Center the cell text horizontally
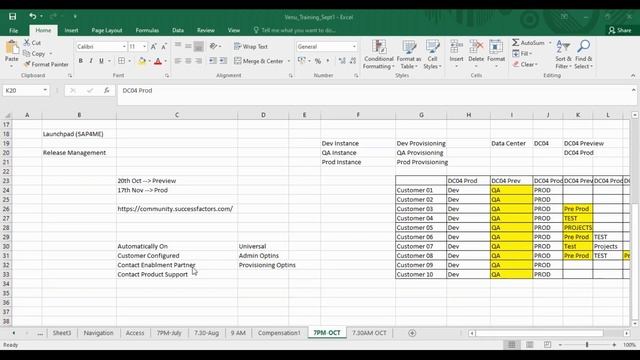Screen dimensions: 640x360 (x=188, y=61)
